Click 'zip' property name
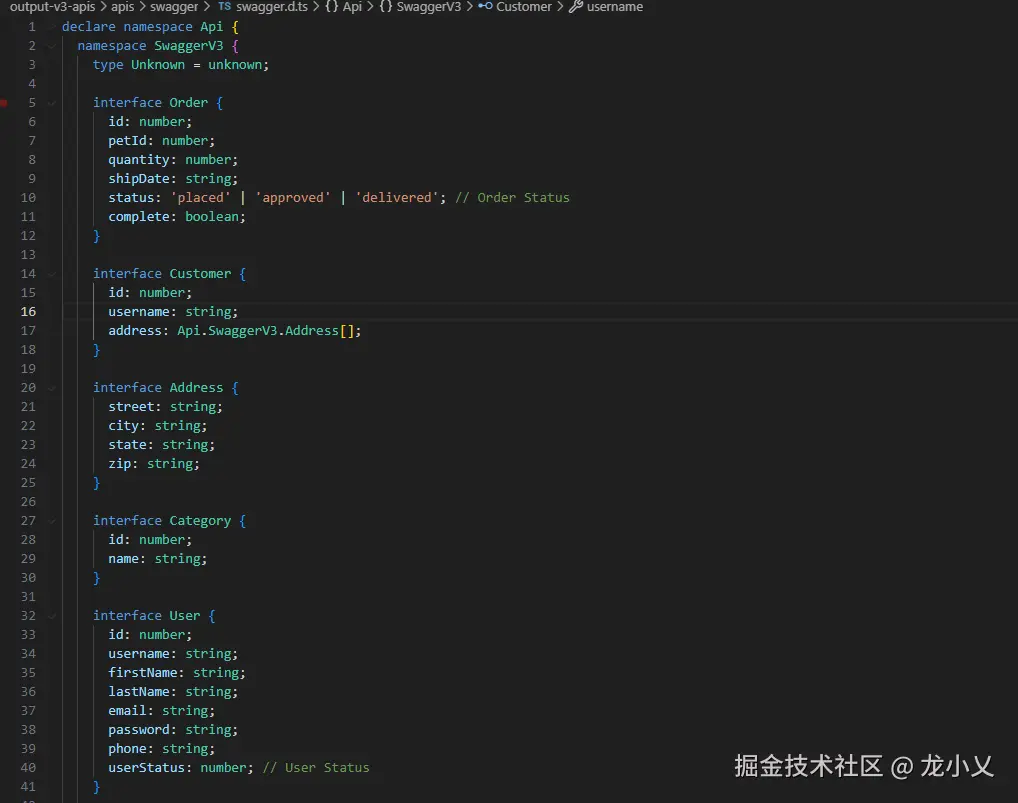1018x803 pixels. coord(119,463)
